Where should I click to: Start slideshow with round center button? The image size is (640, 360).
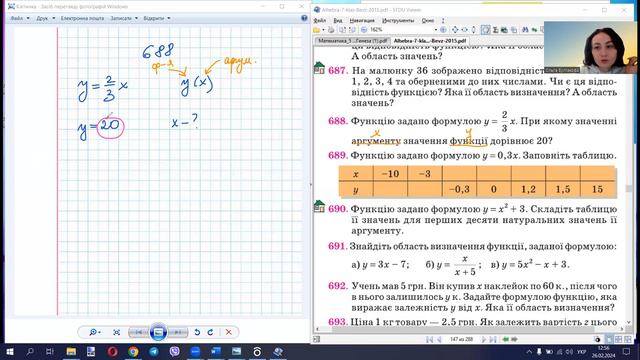tap(158, 332)
